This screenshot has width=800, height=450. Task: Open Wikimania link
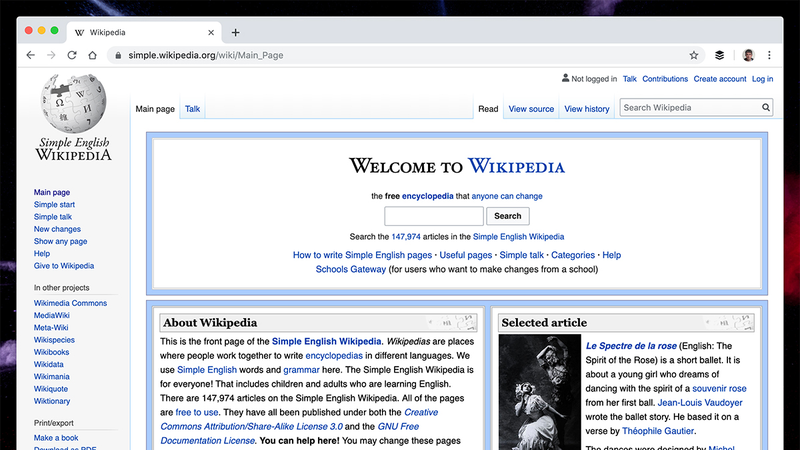52,377
